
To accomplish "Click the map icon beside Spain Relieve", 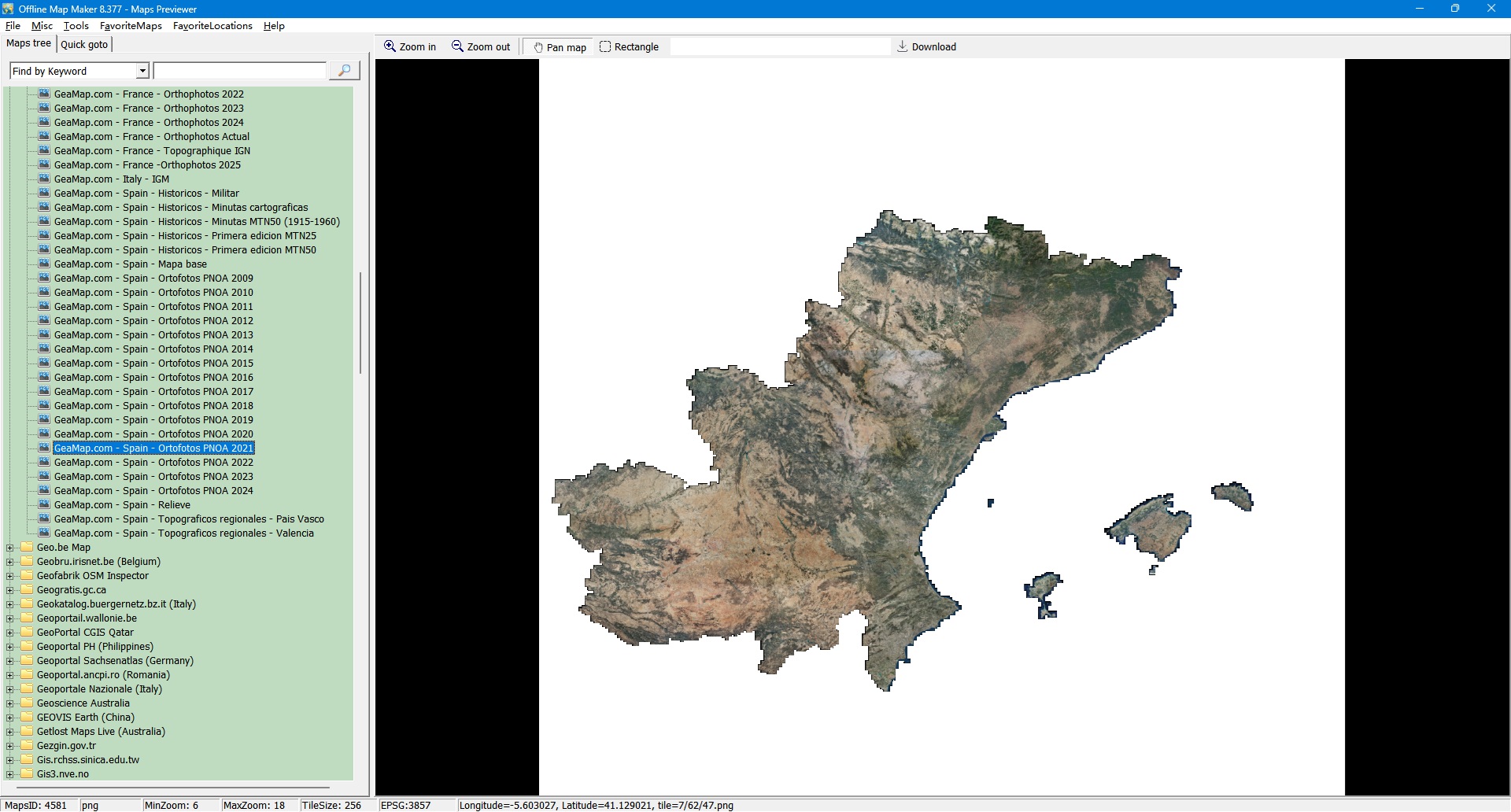I will [44, 504].
